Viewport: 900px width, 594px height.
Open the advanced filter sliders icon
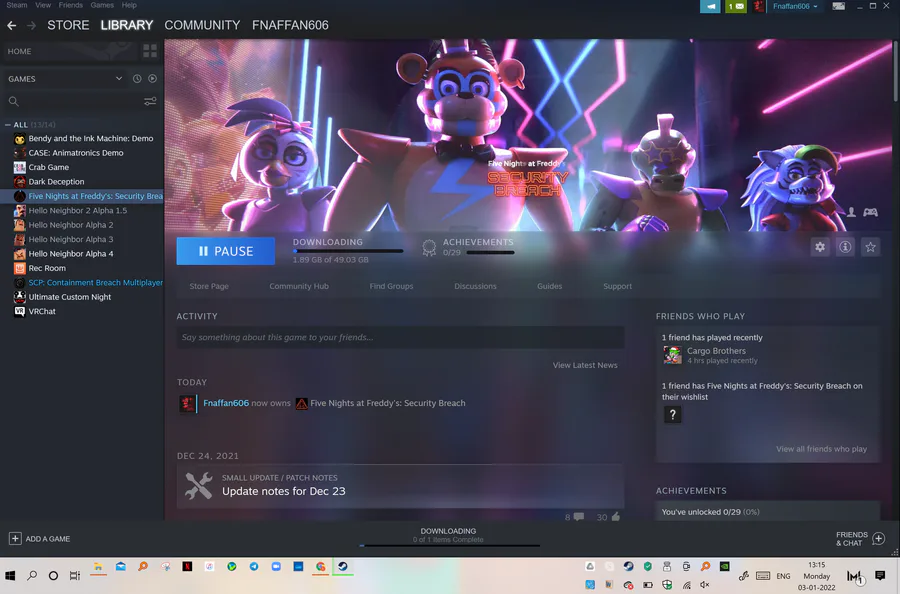(150, 102)
